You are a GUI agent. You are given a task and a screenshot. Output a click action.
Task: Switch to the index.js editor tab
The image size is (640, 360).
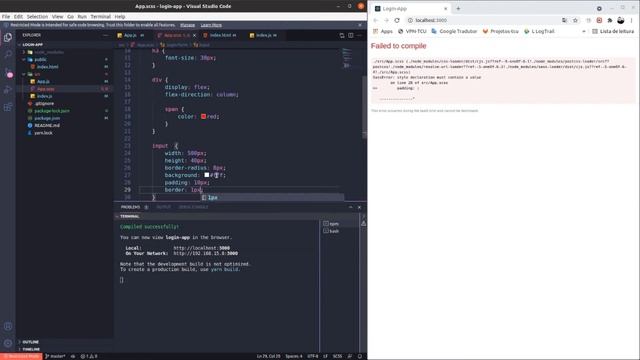pos(263,36)
